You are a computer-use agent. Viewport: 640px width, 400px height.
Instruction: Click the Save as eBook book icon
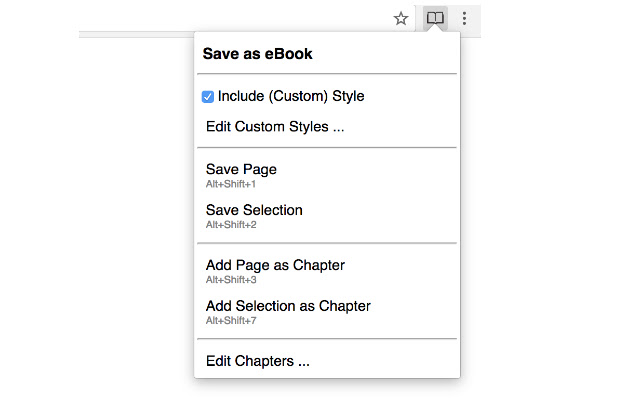coord(435,18)
